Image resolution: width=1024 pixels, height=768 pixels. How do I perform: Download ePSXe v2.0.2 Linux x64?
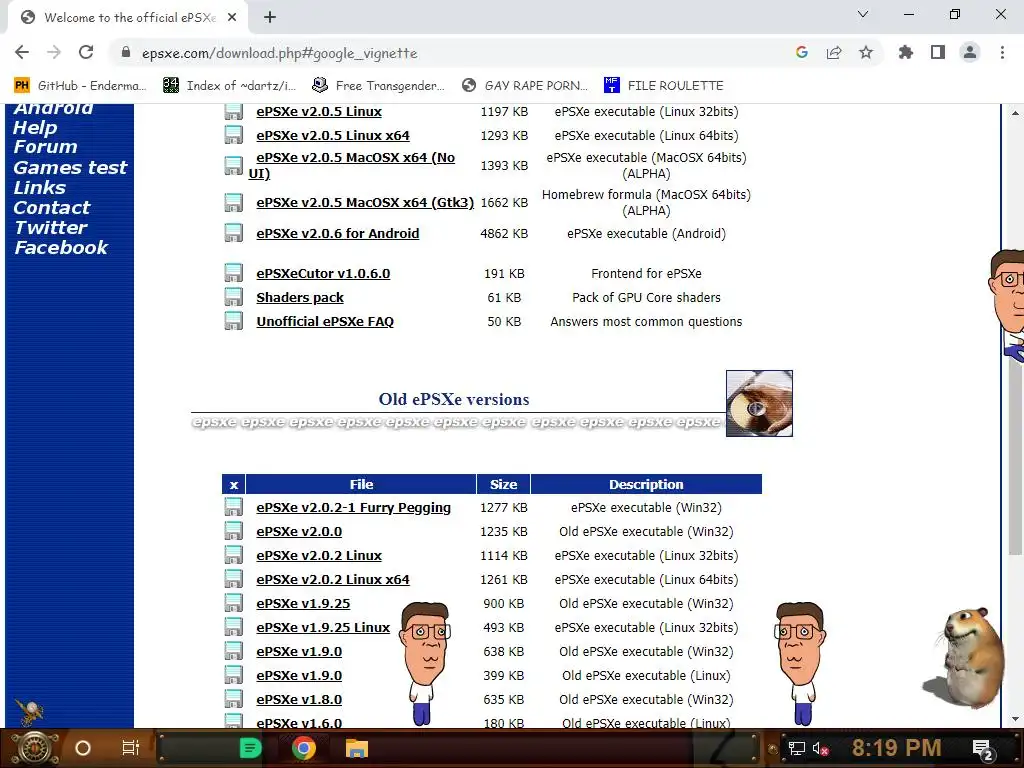tap(332, 579)
